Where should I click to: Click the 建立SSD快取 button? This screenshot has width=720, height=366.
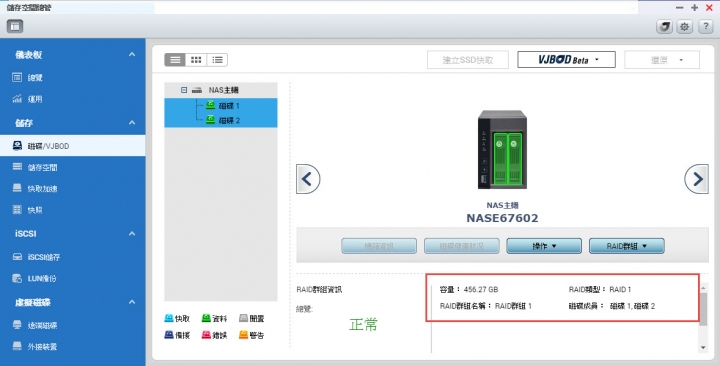[x=468, y=60]
